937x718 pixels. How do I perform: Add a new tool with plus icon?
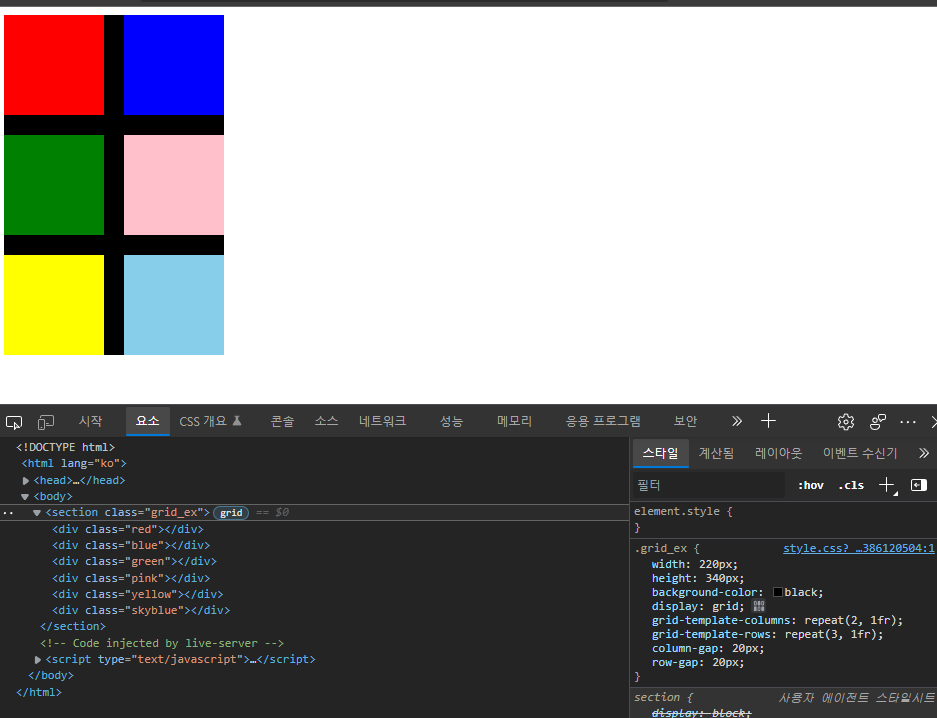coord(768,421)
